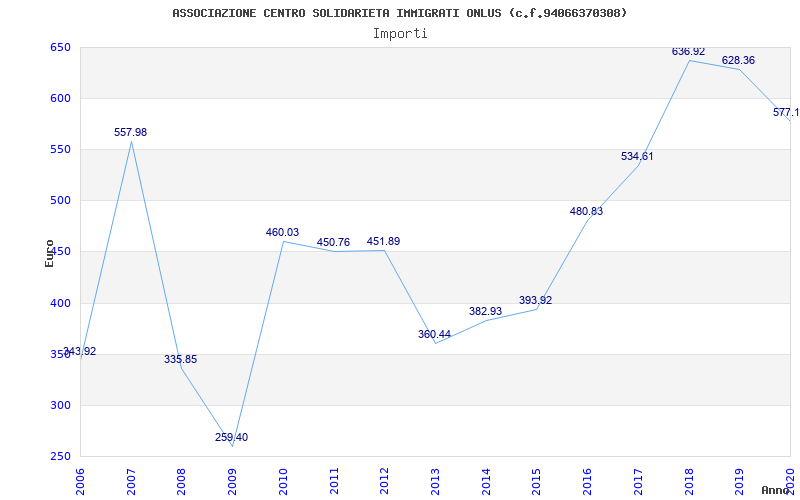Click the 2016 x-axis tick label
Viewport: 800px width, 500px height.
coord(587,481)
